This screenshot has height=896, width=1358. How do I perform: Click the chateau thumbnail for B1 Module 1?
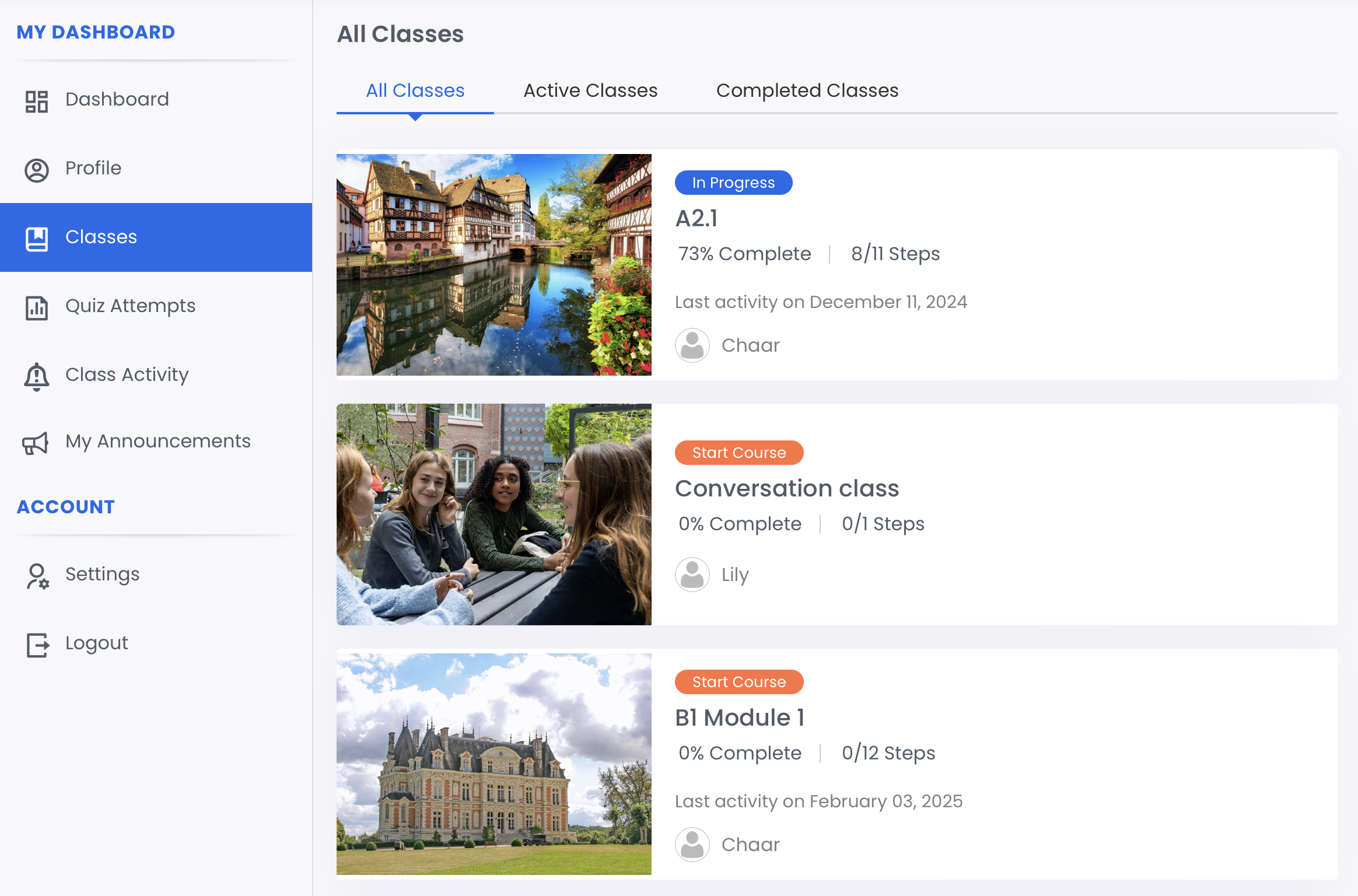pos(494,764)
